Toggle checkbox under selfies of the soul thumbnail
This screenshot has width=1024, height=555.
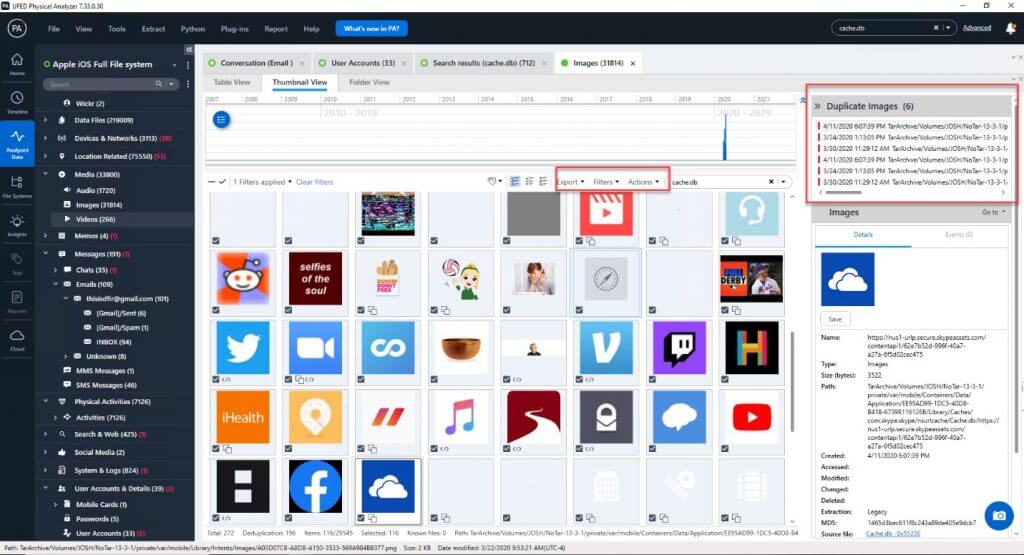click(x=289, y=310)
